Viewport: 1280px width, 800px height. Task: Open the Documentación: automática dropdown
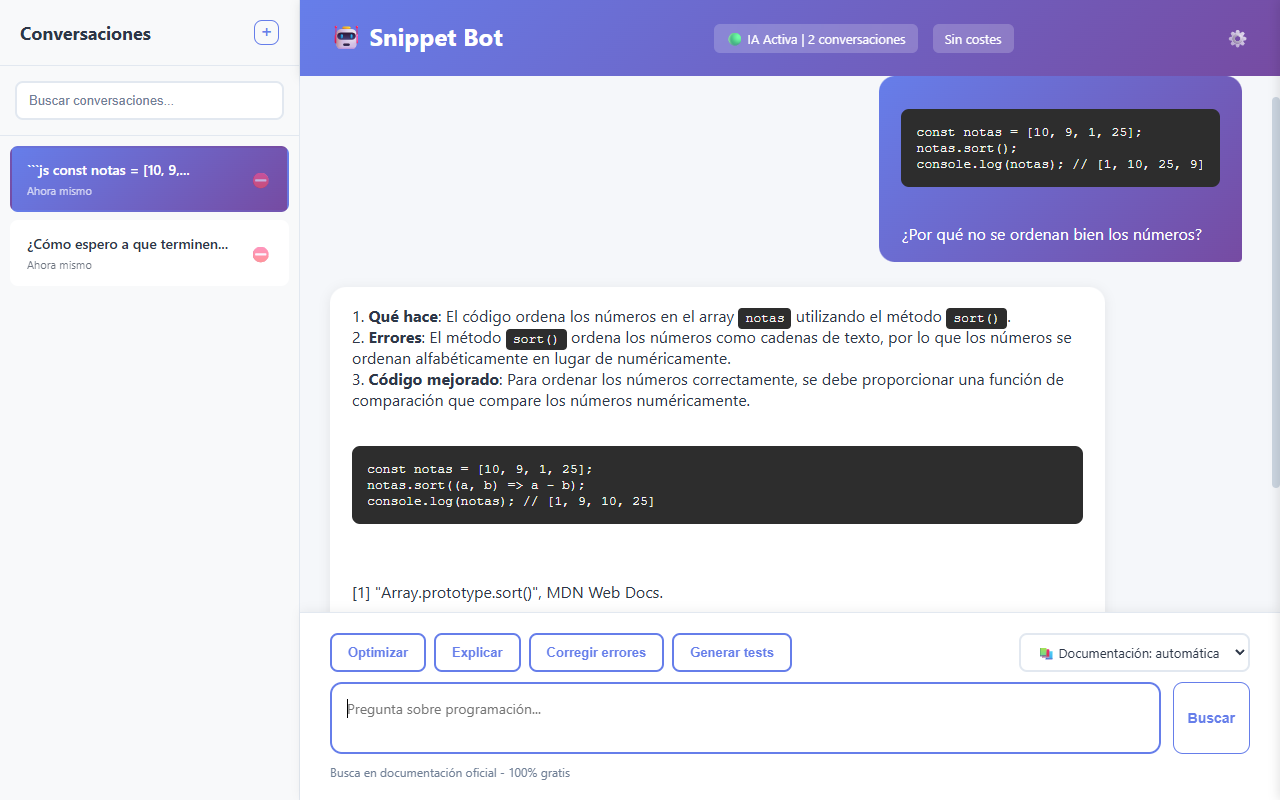pyautogui.click(x=1134, y=653)
